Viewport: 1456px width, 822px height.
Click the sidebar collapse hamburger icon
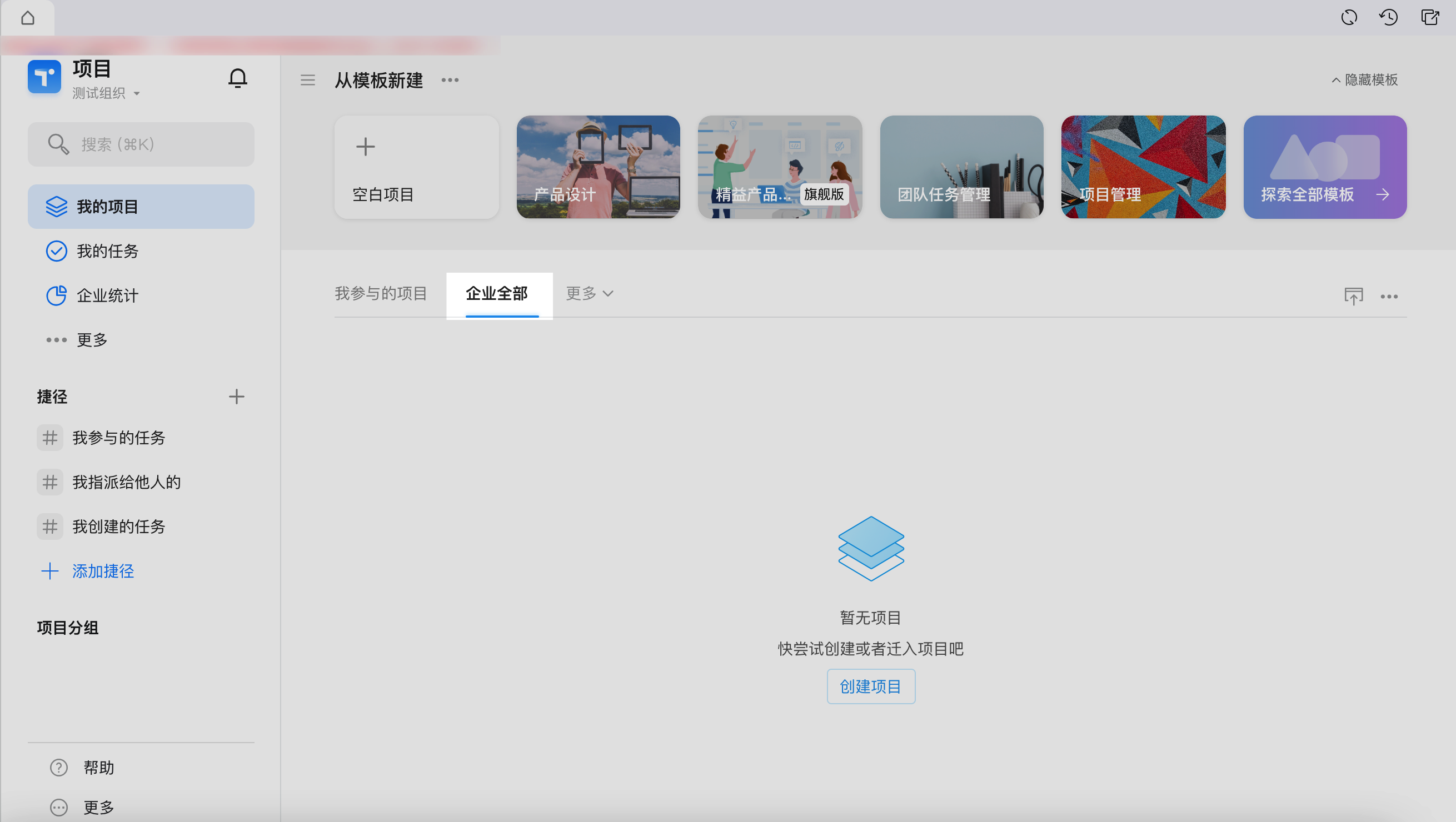[307, 80]
